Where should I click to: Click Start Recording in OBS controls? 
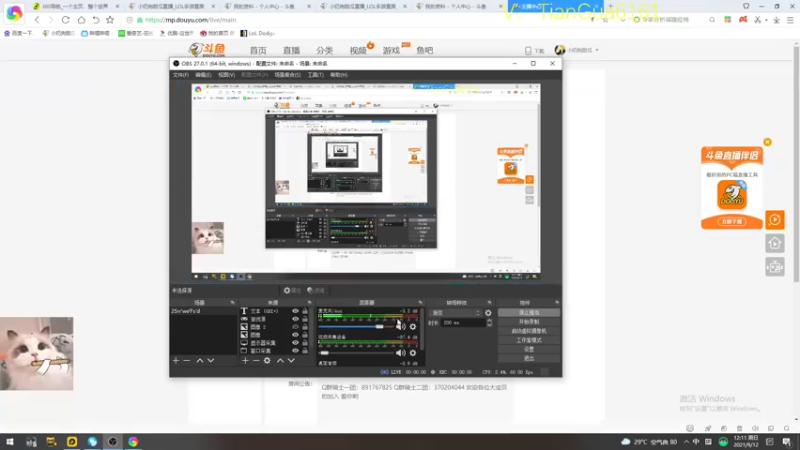pyautogui.click(x=529, y=322)
